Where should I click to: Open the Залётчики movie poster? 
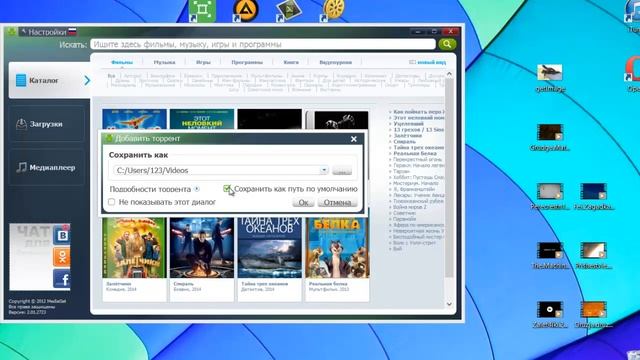134,247
